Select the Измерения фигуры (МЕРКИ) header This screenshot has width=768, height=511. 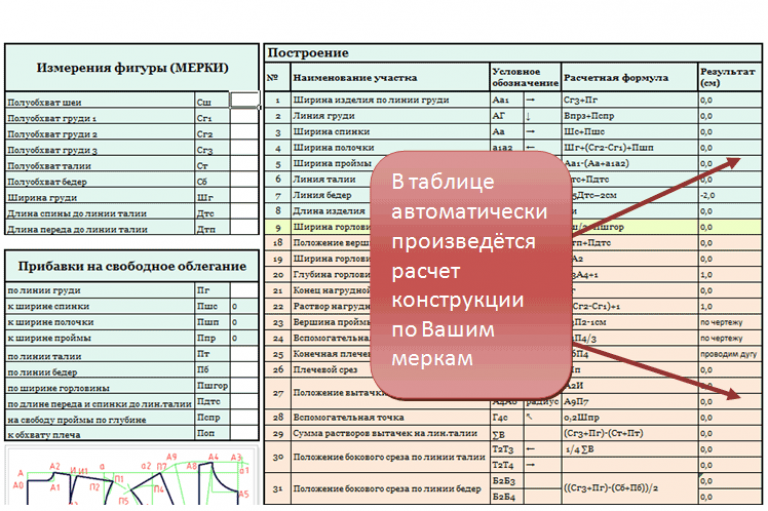click(132, 68)
